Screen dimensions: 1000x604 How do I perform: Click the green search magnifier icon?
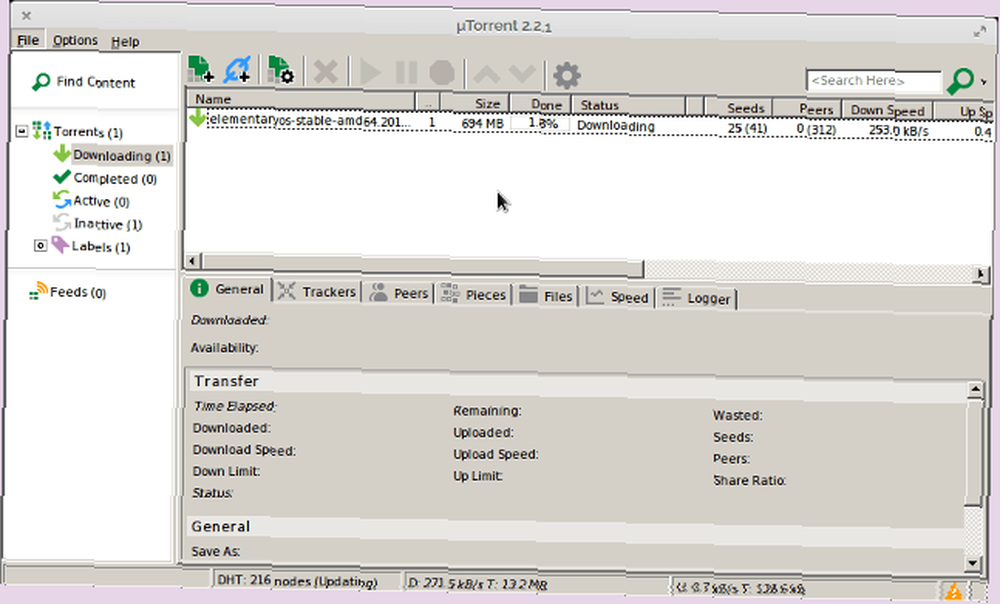point(960,81)
